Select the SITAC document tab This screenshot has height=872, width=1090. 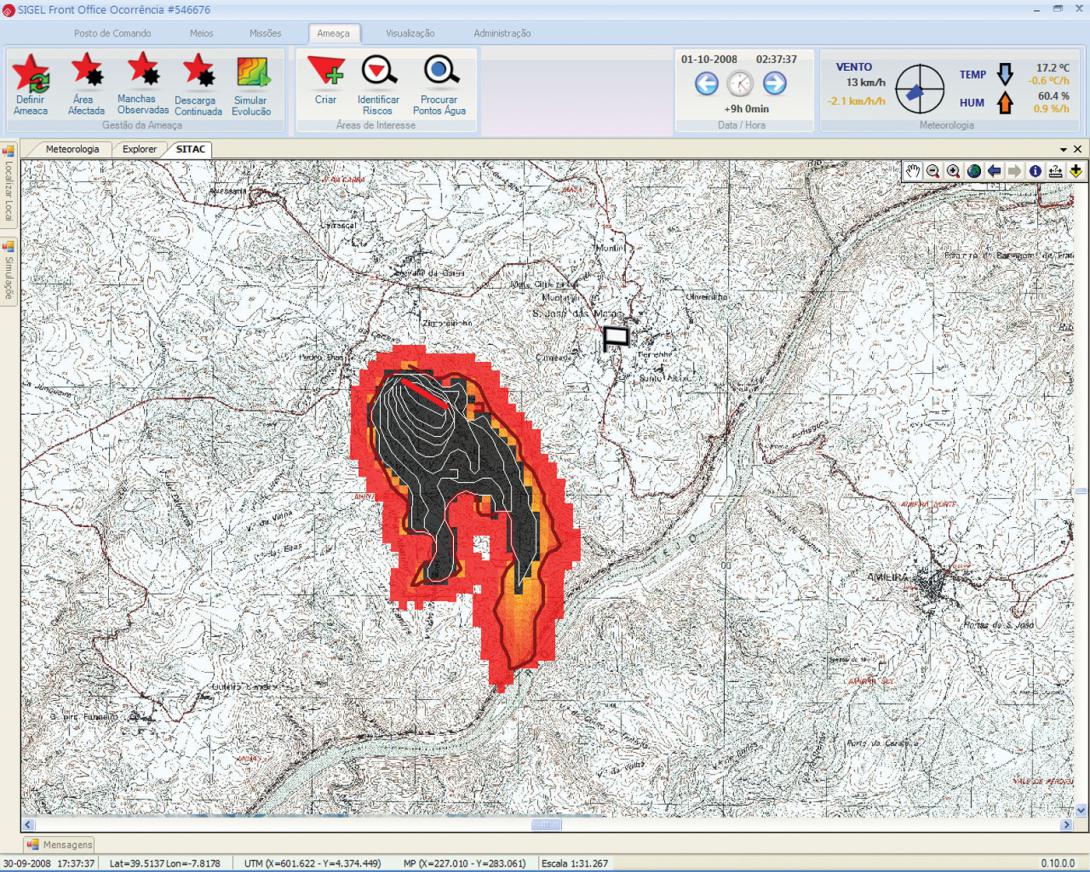coord(190,149)
